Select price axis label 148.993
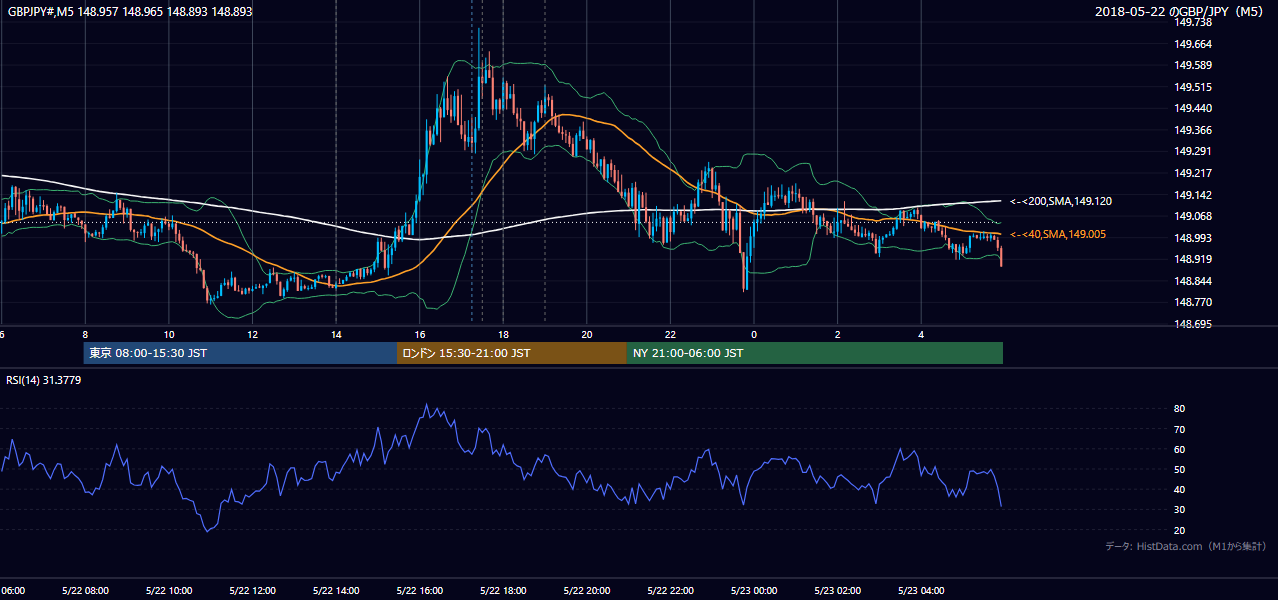 point(1193,238)
